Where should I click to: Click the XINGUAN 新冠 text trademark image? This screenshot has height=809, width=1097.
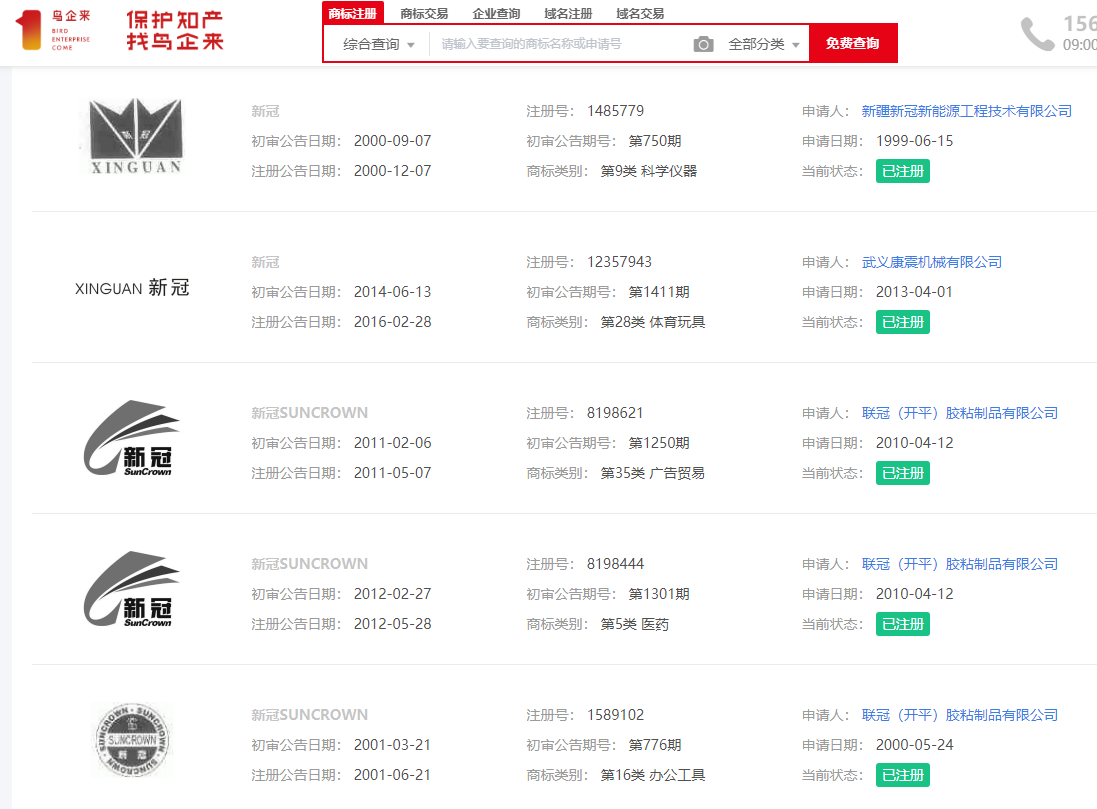coord(132,288)
